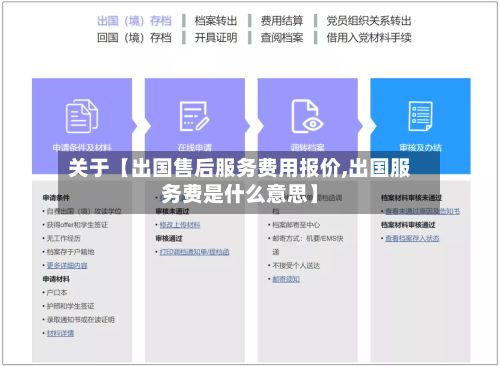This screenshot has height=366, width=500.
Task: Open the 查阅档案 tab
Action: coord(282,38)
